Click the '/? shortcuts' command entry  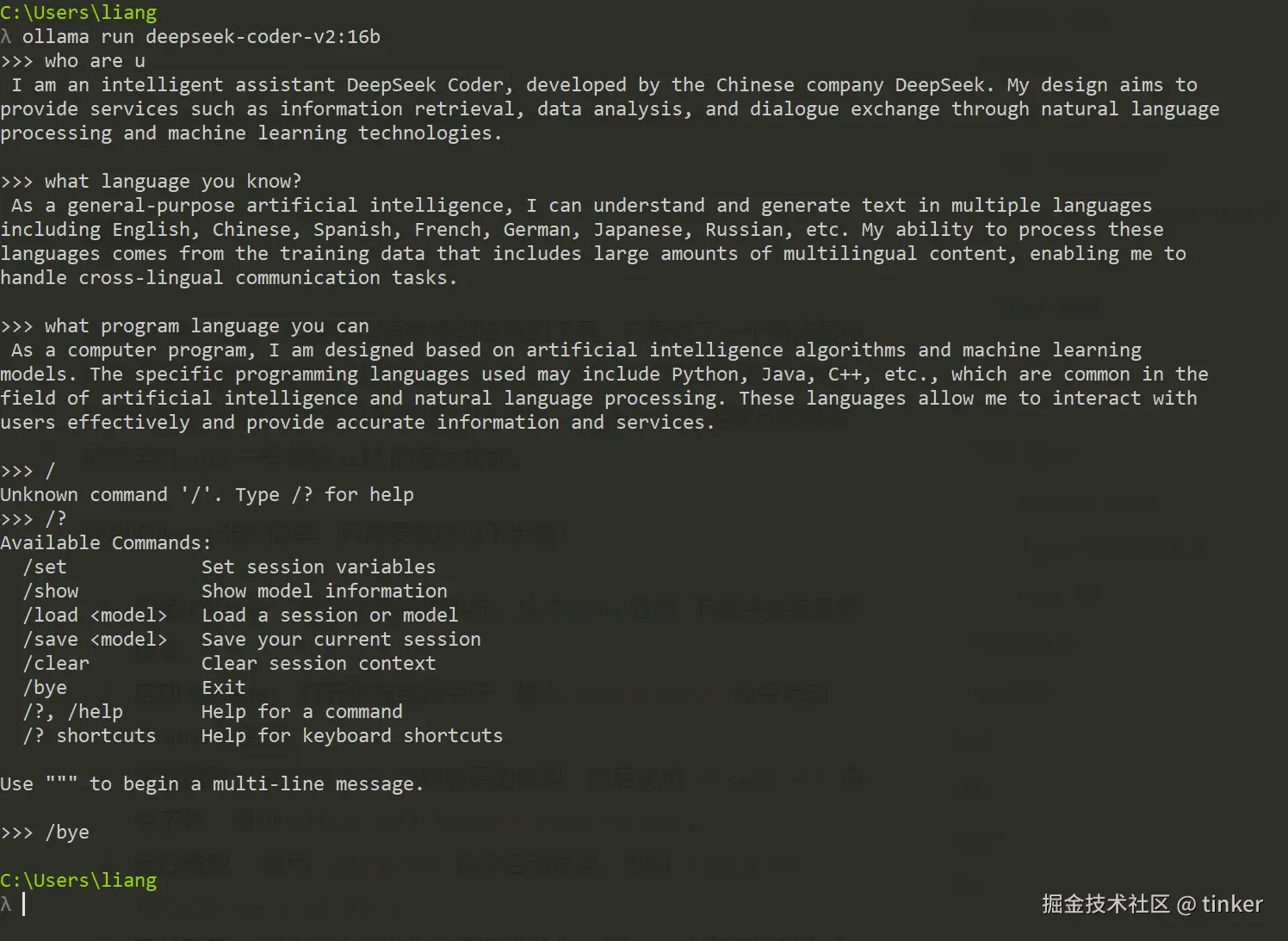pos(90,736)
